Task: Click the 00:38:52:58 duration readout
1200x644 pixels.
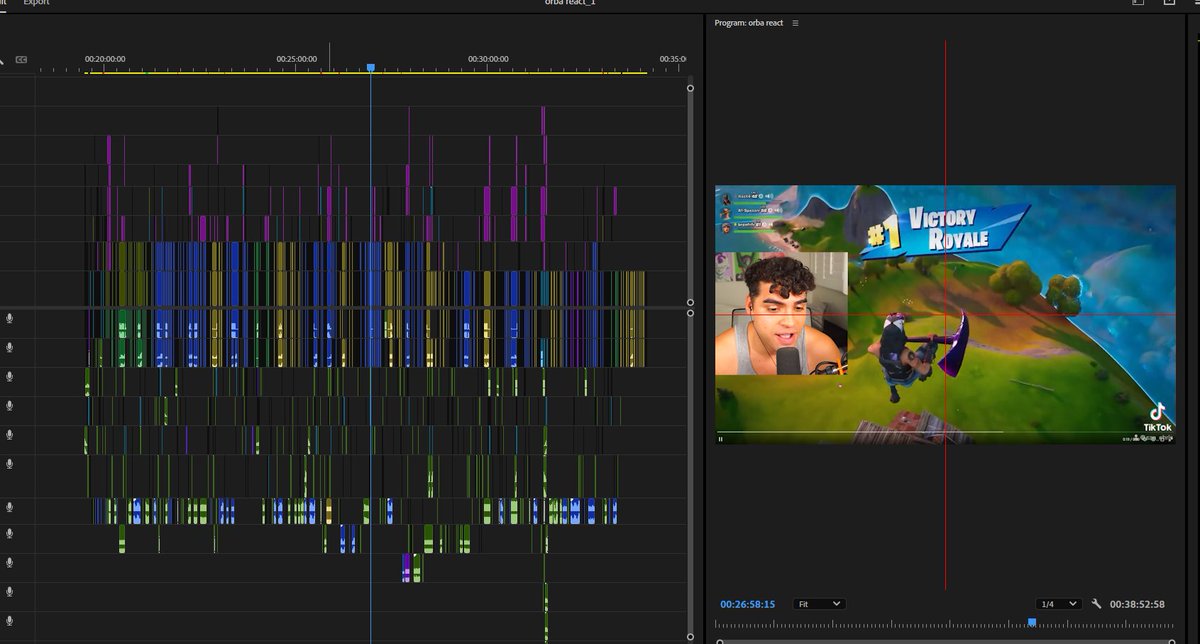Action: (1137, 604)
